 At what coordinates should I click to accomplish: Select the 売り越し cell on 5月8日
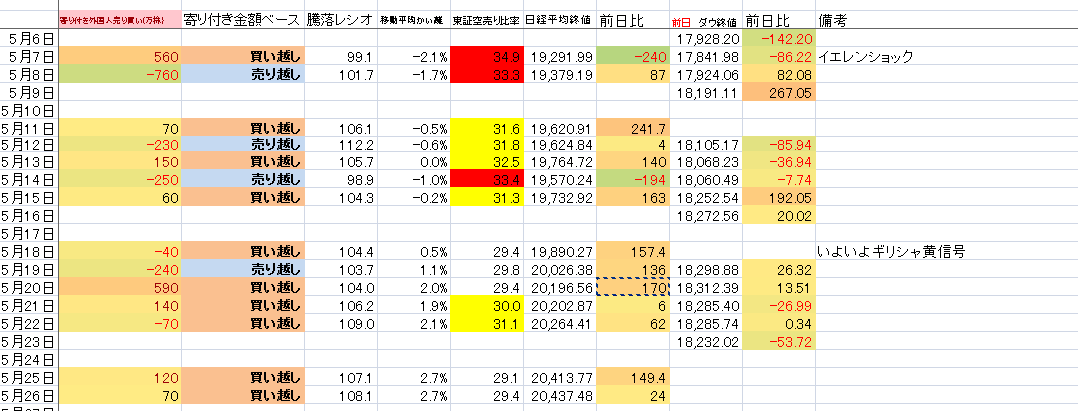point(243,75)
